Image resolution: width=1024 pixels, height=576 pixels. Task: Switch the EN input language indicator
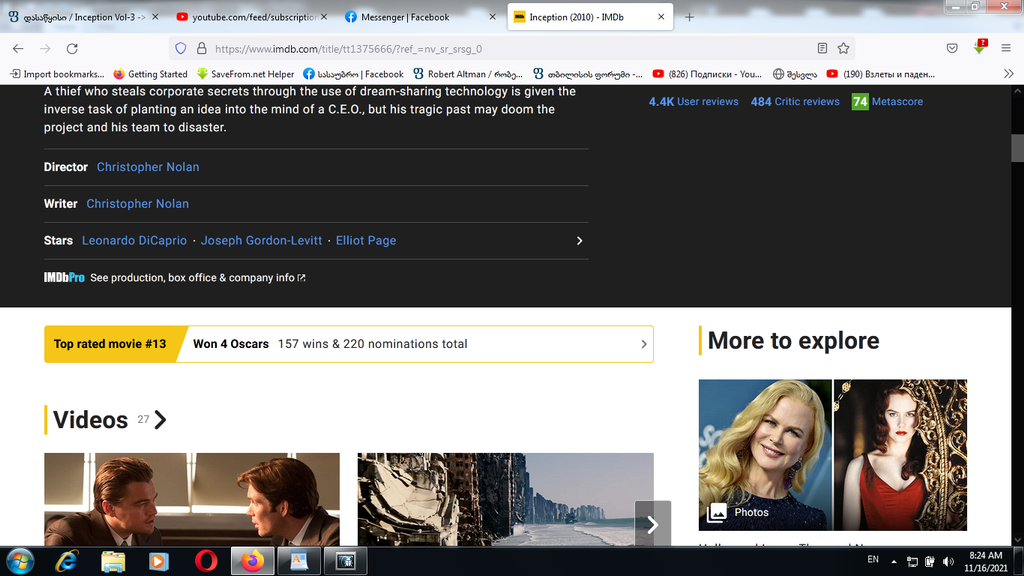[873, 560]
